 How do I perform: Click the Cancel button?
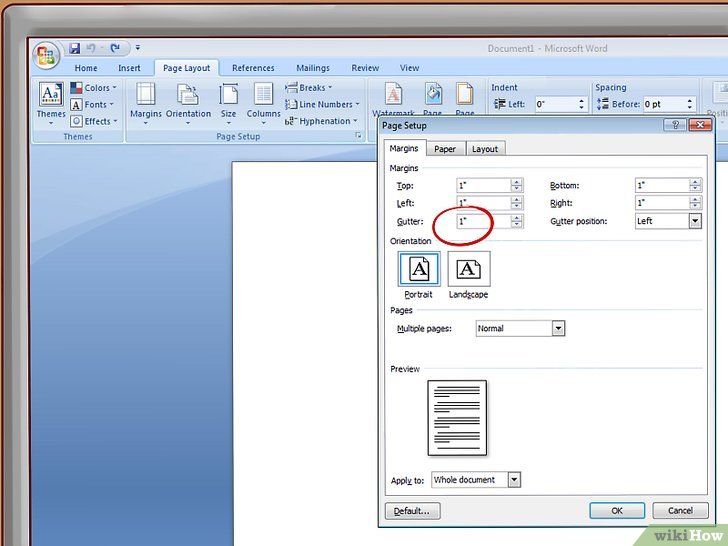pos(680,510)
